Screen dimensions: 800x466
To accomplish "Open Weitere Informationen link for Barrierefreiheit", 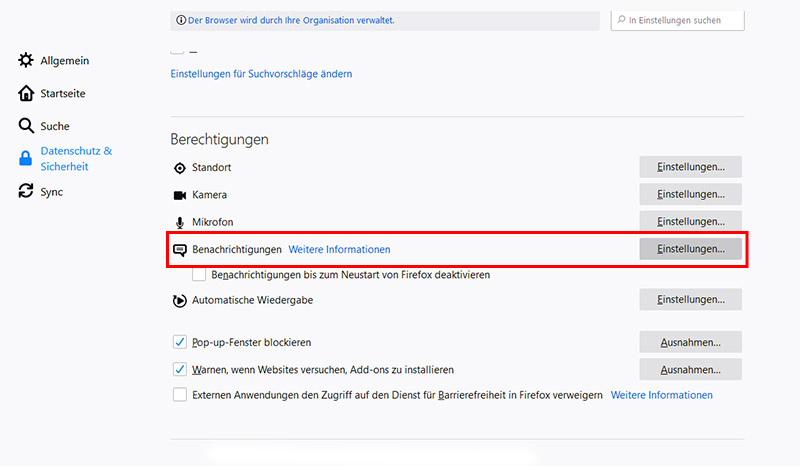I will 662,395.
